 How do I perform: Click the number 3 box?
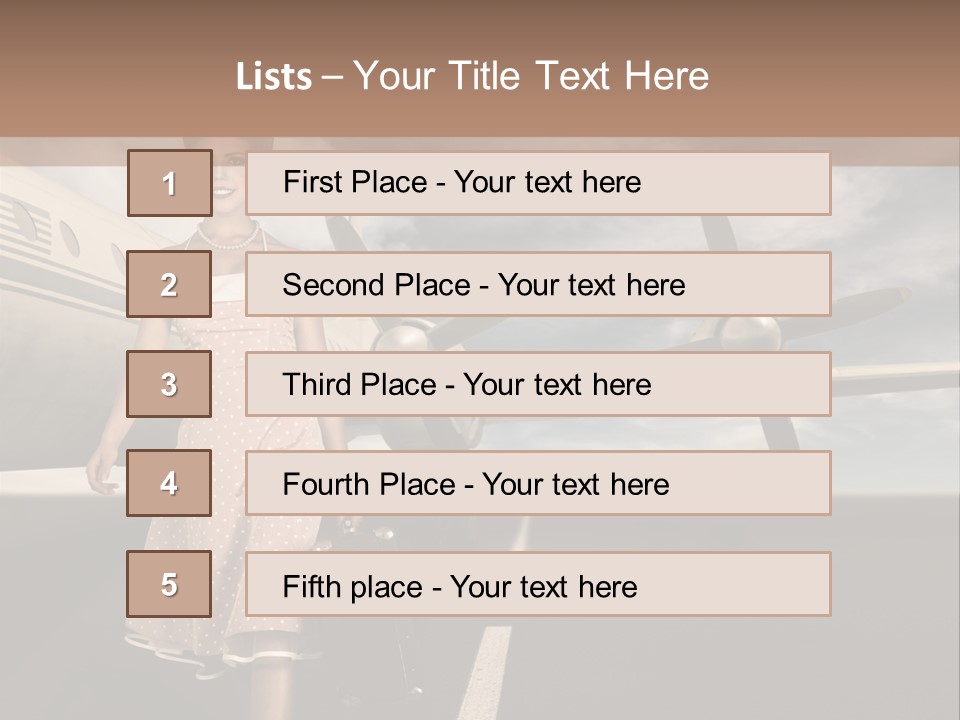[x=169, y=384]
